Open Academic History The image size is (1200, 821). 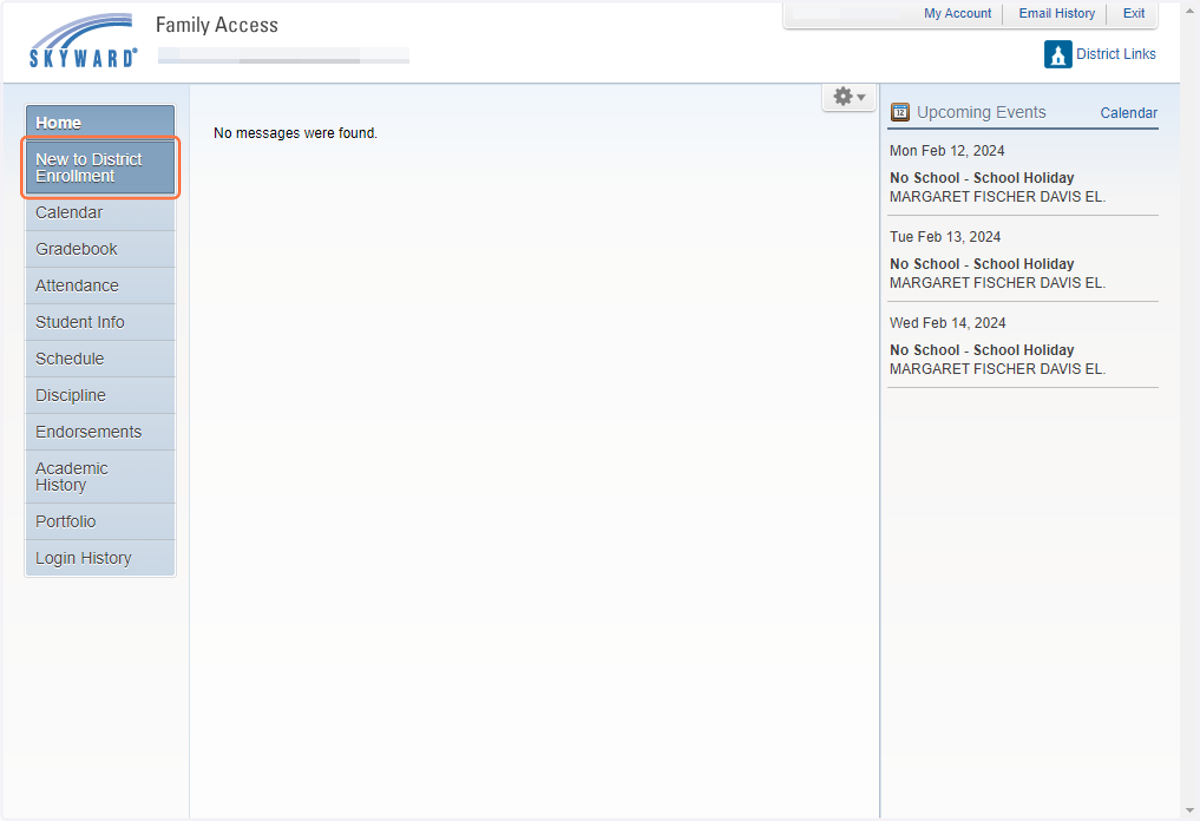coord(100,477)
